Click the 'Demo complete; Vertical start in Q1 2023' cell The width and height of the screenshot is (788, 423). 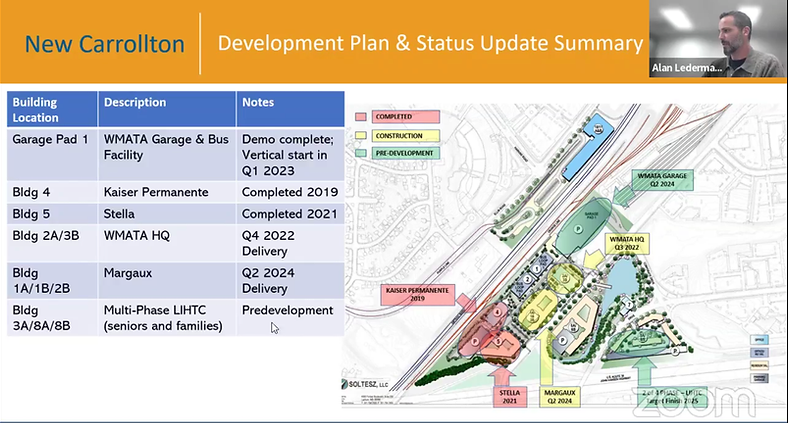click(290, 154)
